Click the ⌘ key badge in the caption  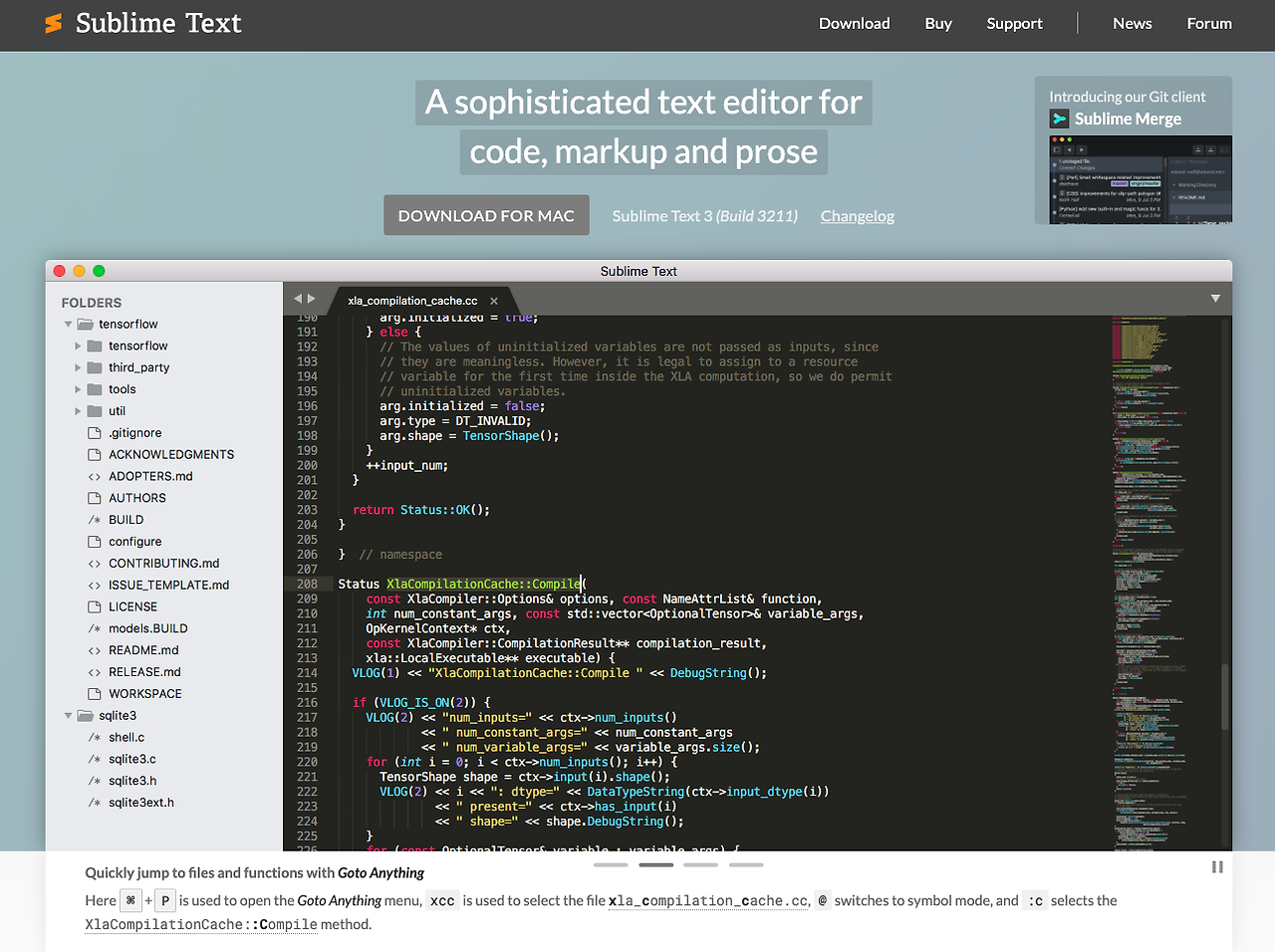coord(130,900)
